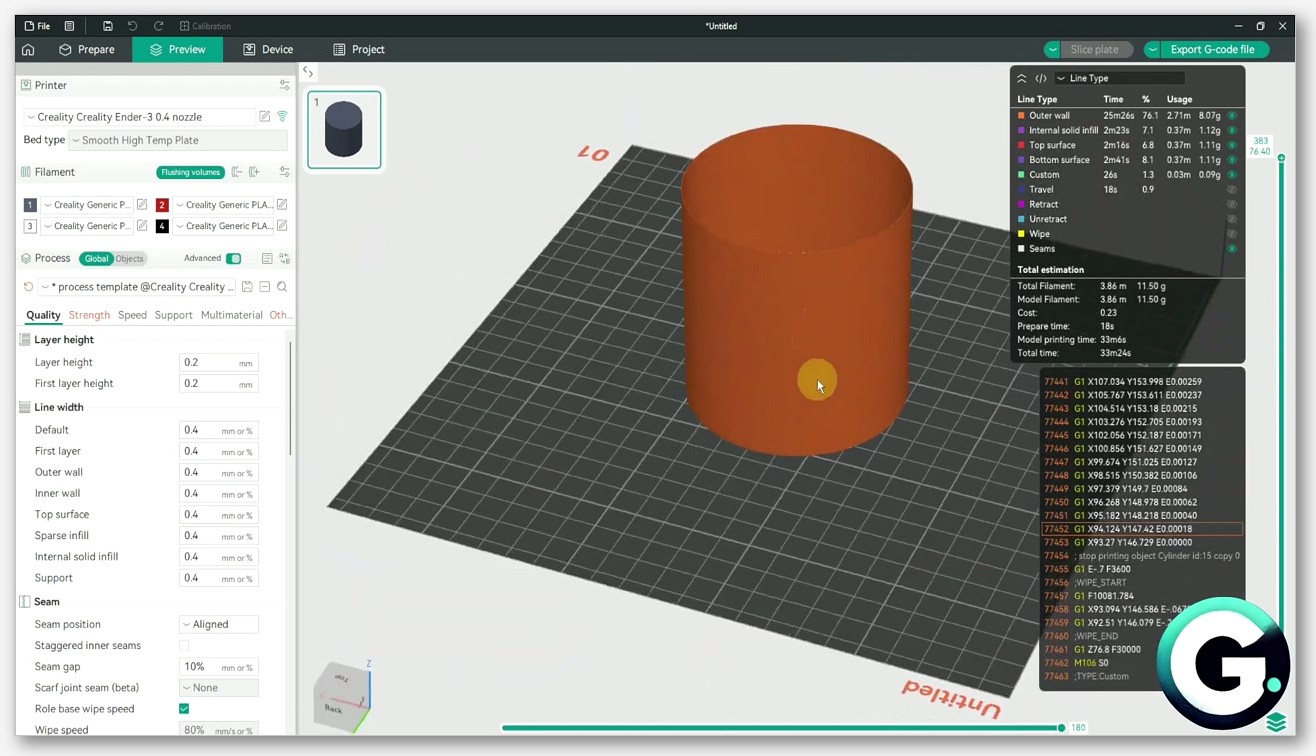Open the Calibration menu
Viewport: 1316px width, 756px height.
pos(205,26)
